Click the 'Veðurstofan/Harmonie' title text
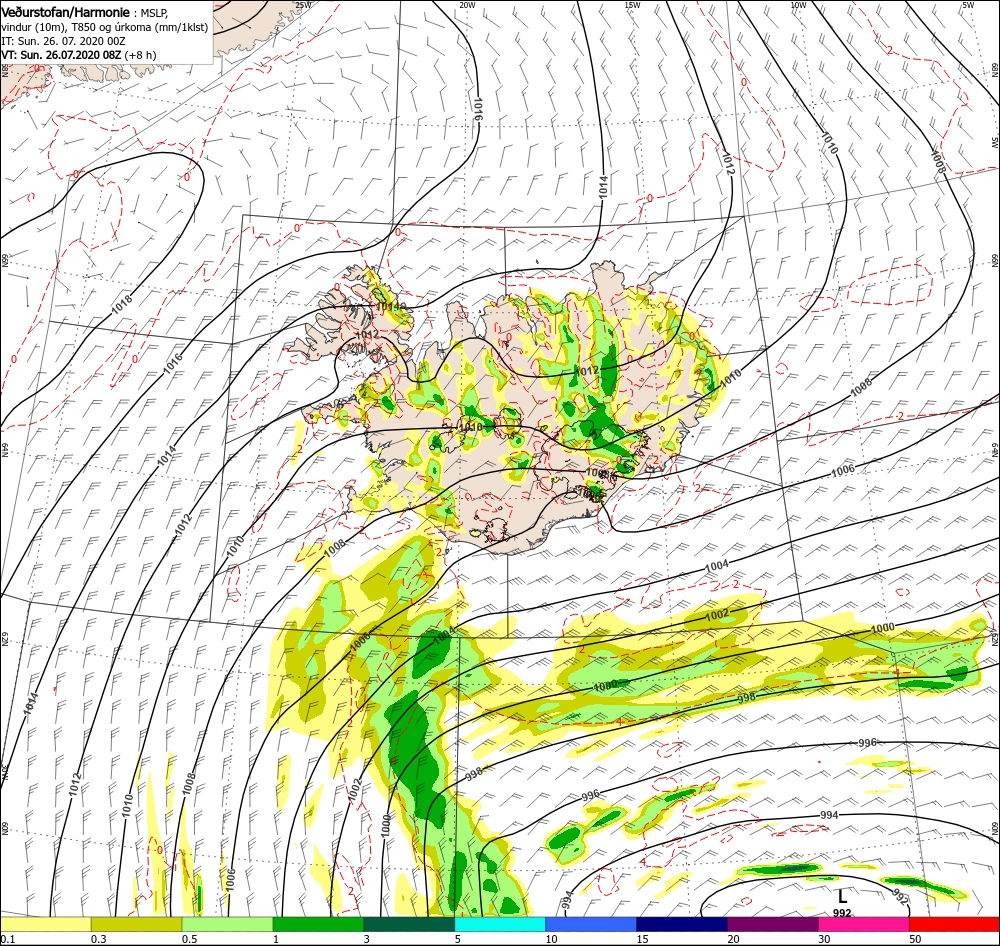The height and width of the screenshot is (946, 1000). click(66, 13)
